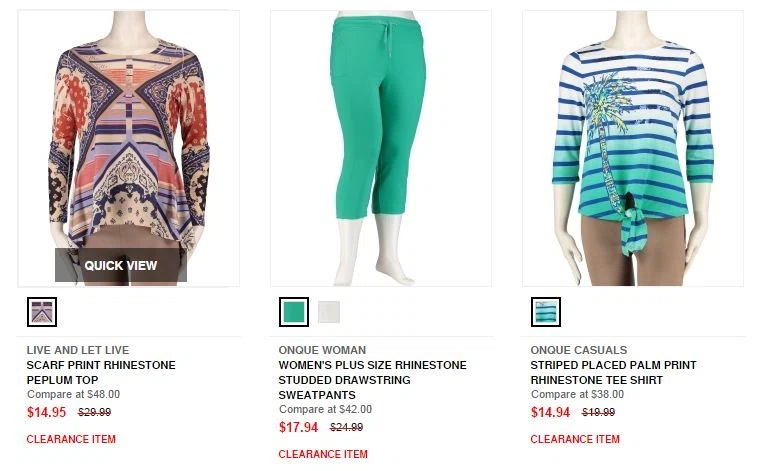The image size is (757, 471).
Task: Open Striped Placed Palm Print Tee title link
Action: tap(613, 373)
